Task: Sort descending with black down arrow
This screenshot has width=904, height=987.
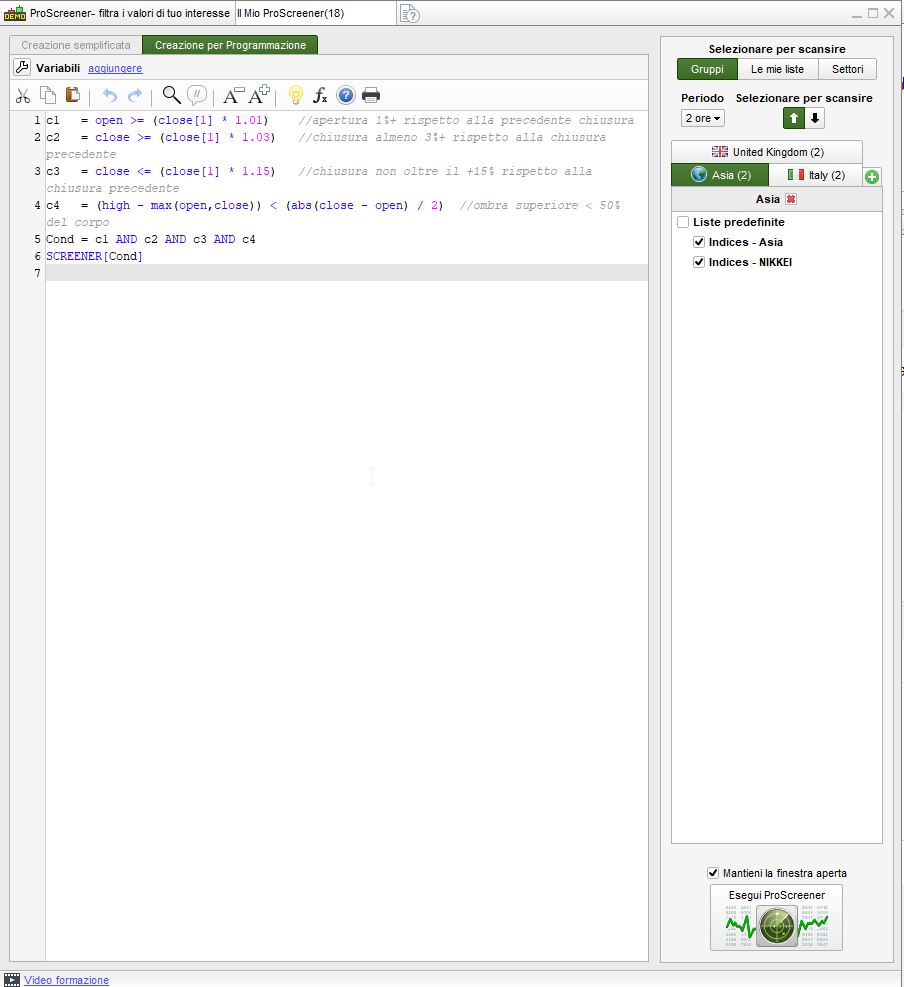Action: [815, 118]
